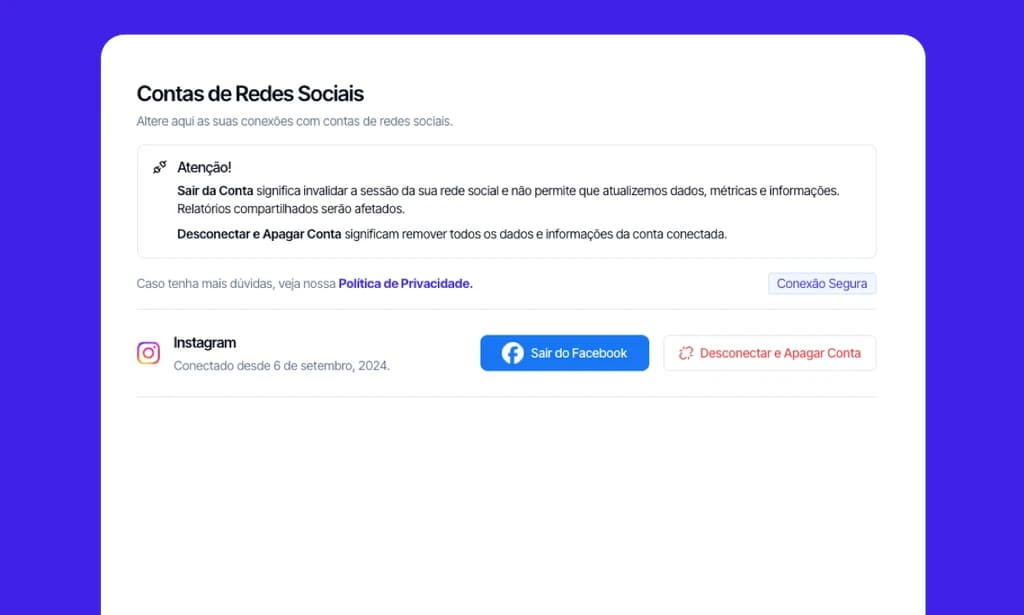Click the 'Relatórios compartilhados serão afetados.' line
The image size is (1024, 615).
pos(291,209)
